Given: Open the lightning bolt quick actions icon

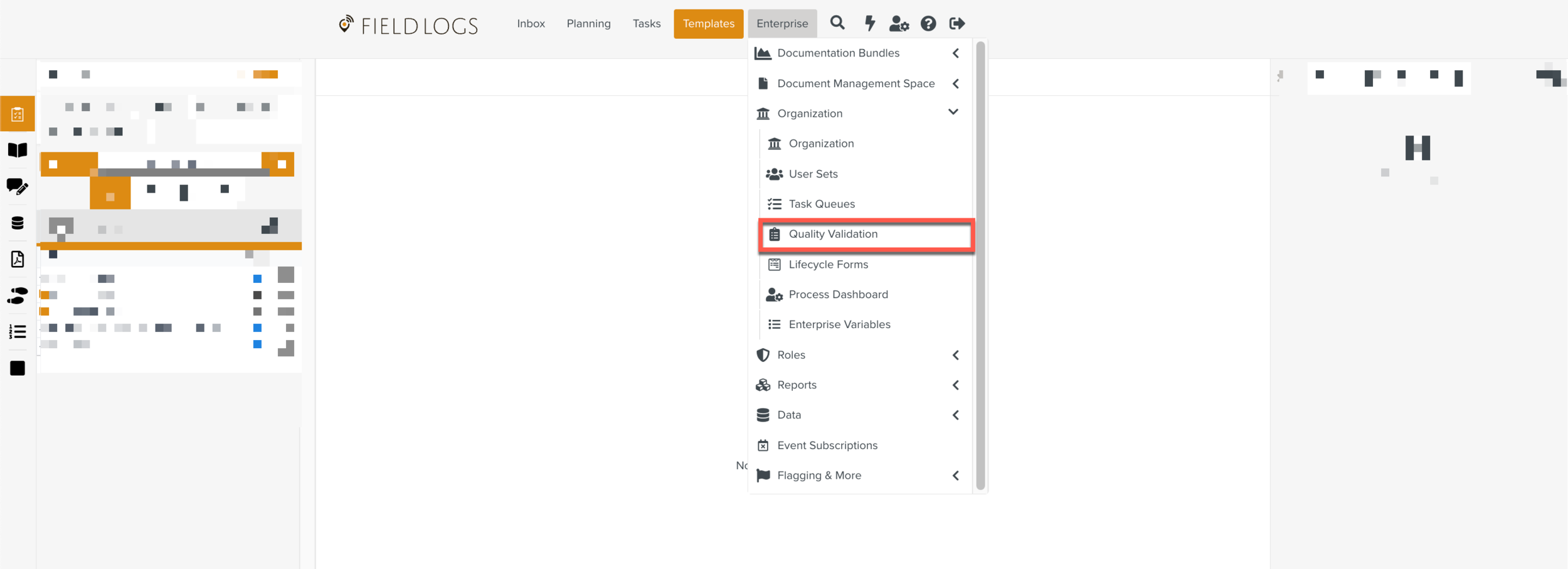Looking at the screenshot, I should (869, 23).
